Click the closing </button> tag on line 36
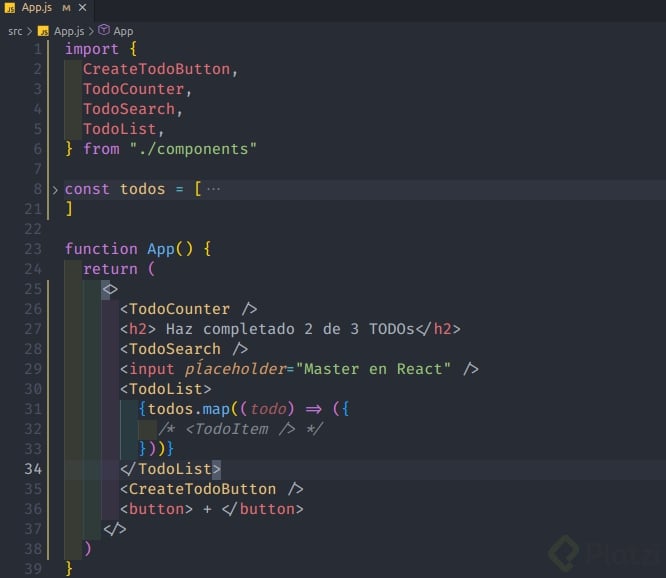 tap(263, 509)
